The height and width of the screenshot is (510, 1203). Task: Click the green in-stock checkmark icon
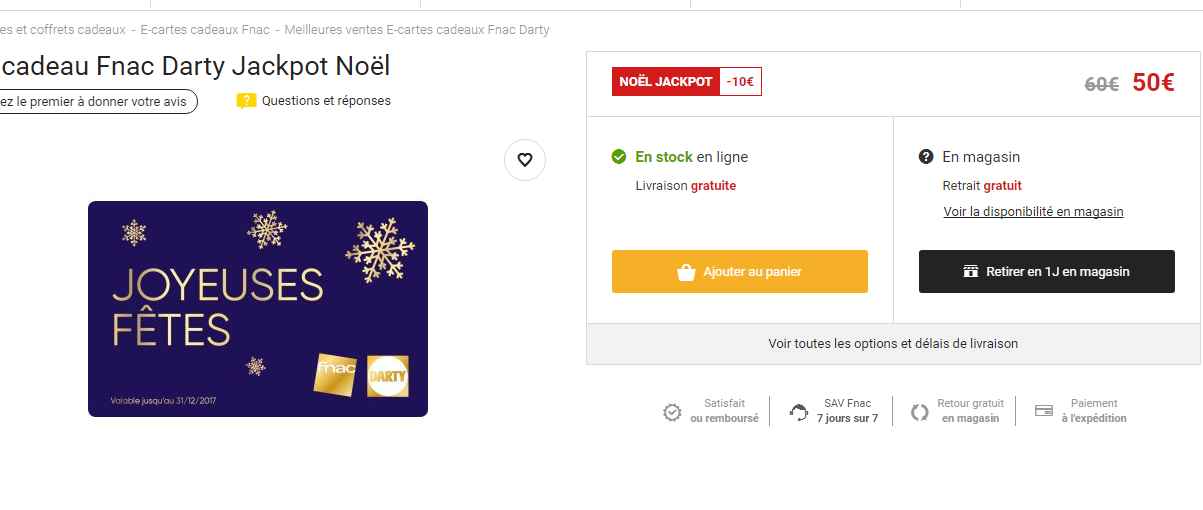tap(619, 157)
